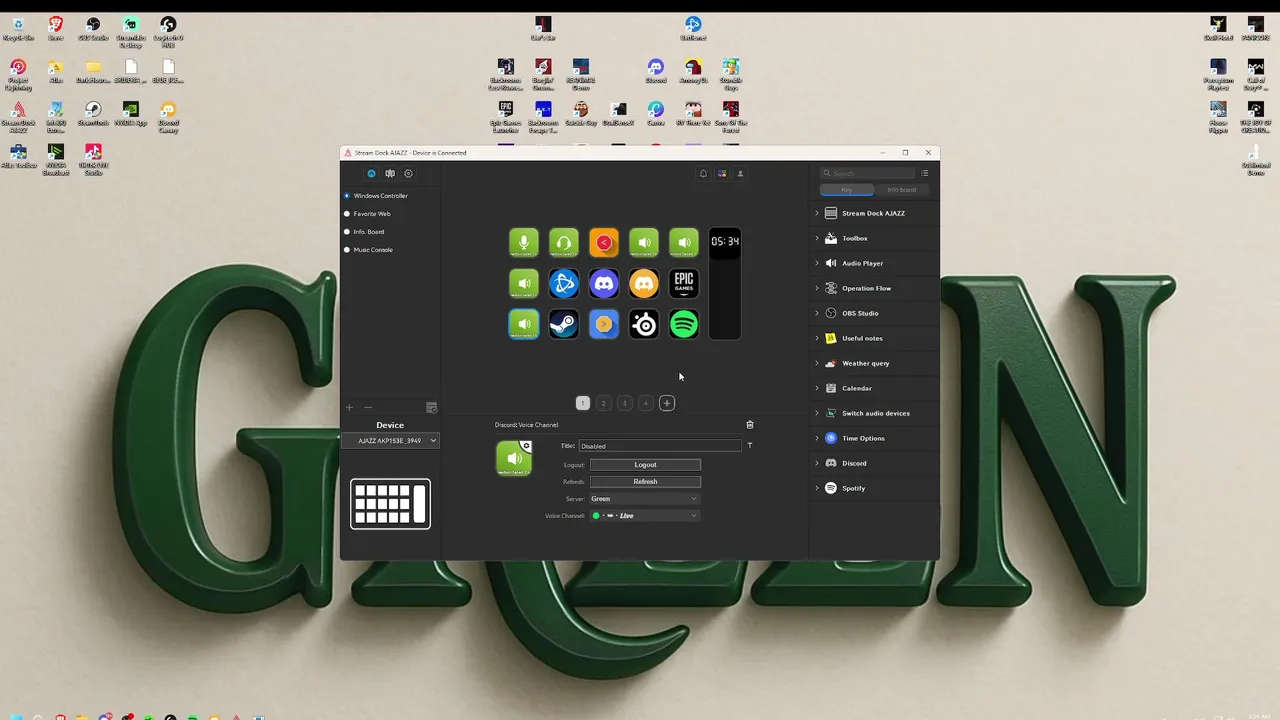The height and width of the screenshot is (720, 1280).
Task: Click the device layout thumbnail
Action: [390, 504]
